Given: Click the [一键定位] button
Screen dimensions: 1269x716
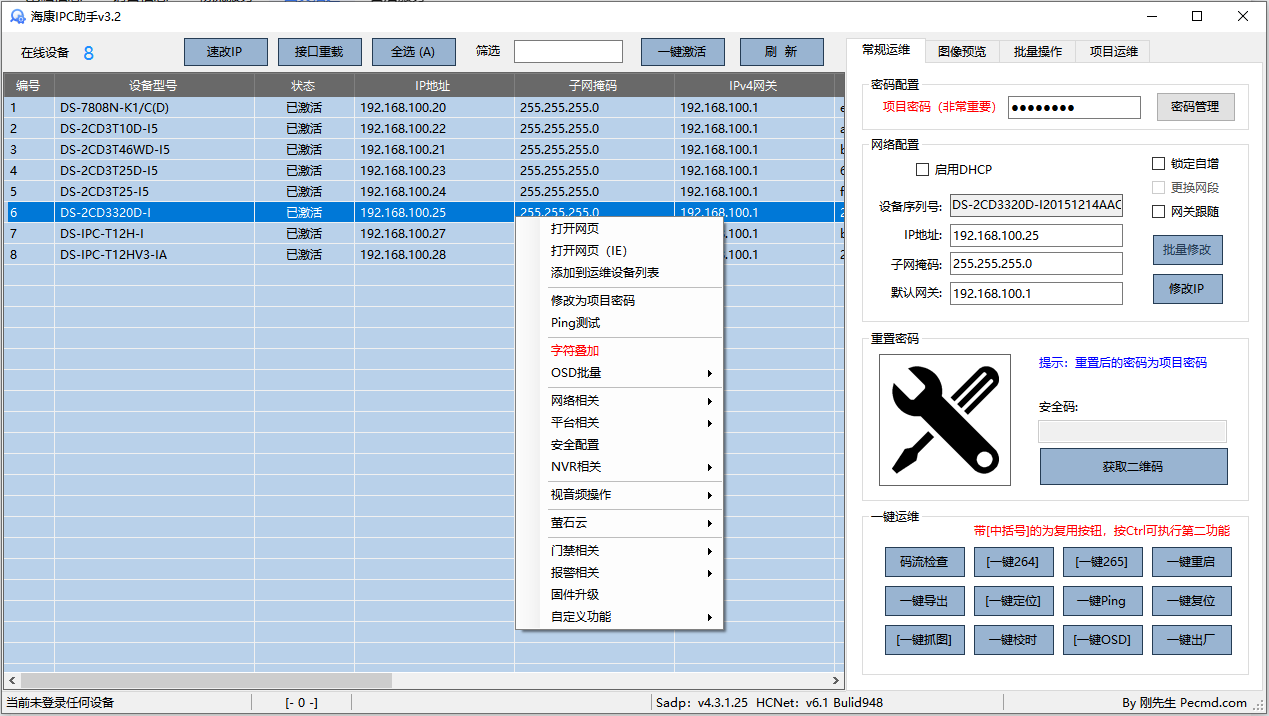Looking at the screenshot, I should pyautogui.click(x=1014, y=601).
